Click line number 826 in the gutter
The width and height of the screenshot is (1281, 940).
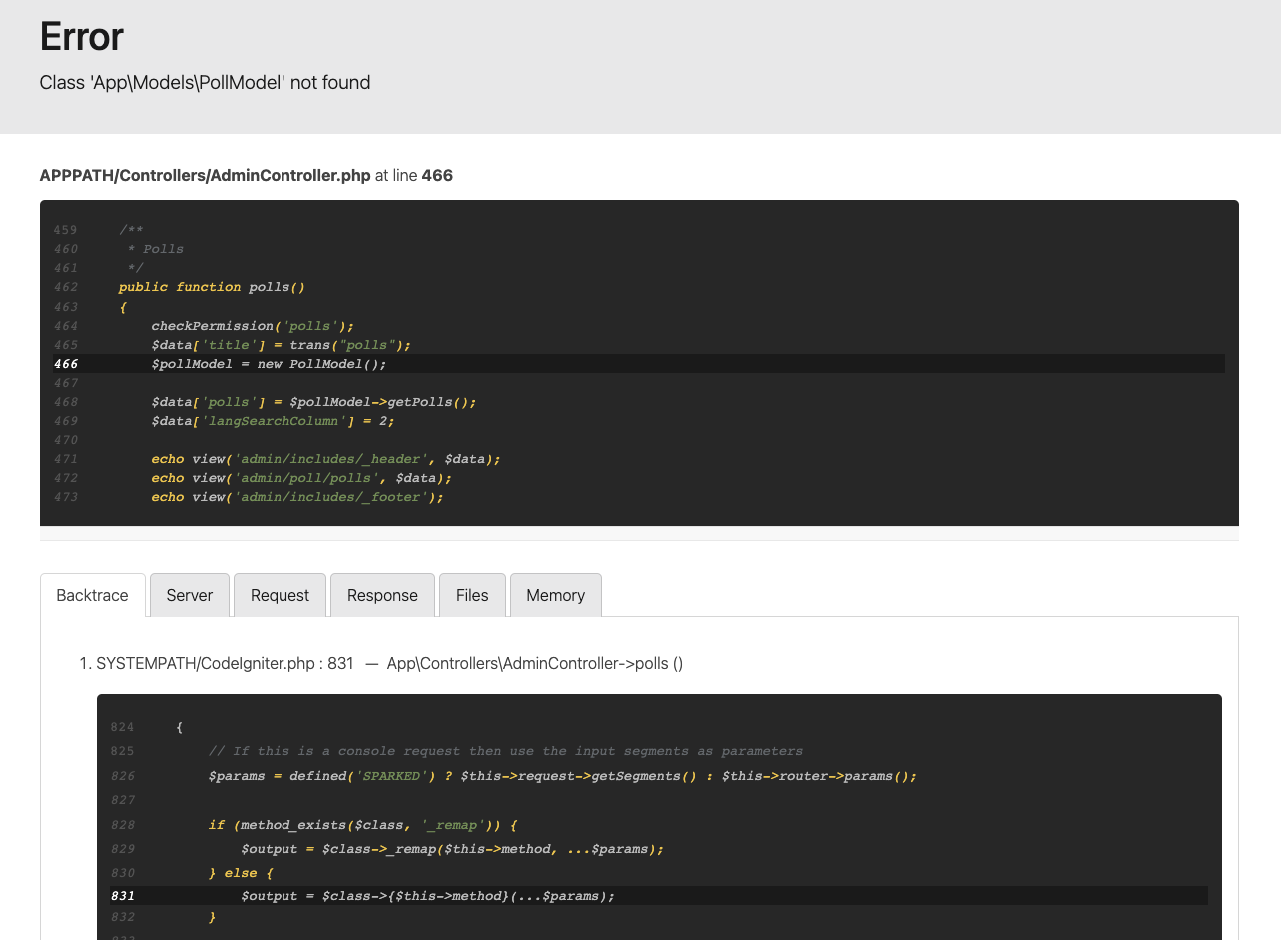(x=123, y=776)
